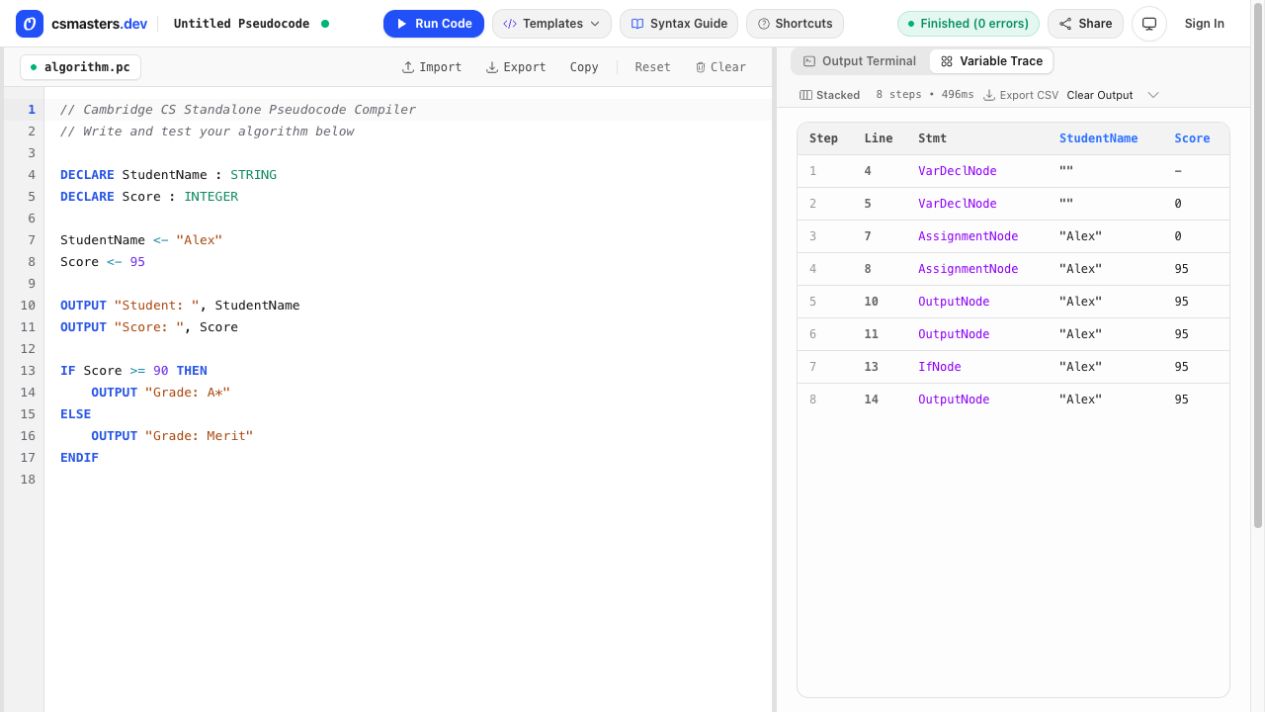This screenshot has height=712, width=1265.
Task: Show the Shortcuts panel
Action: pyautogui.click(x=795, y=23)
